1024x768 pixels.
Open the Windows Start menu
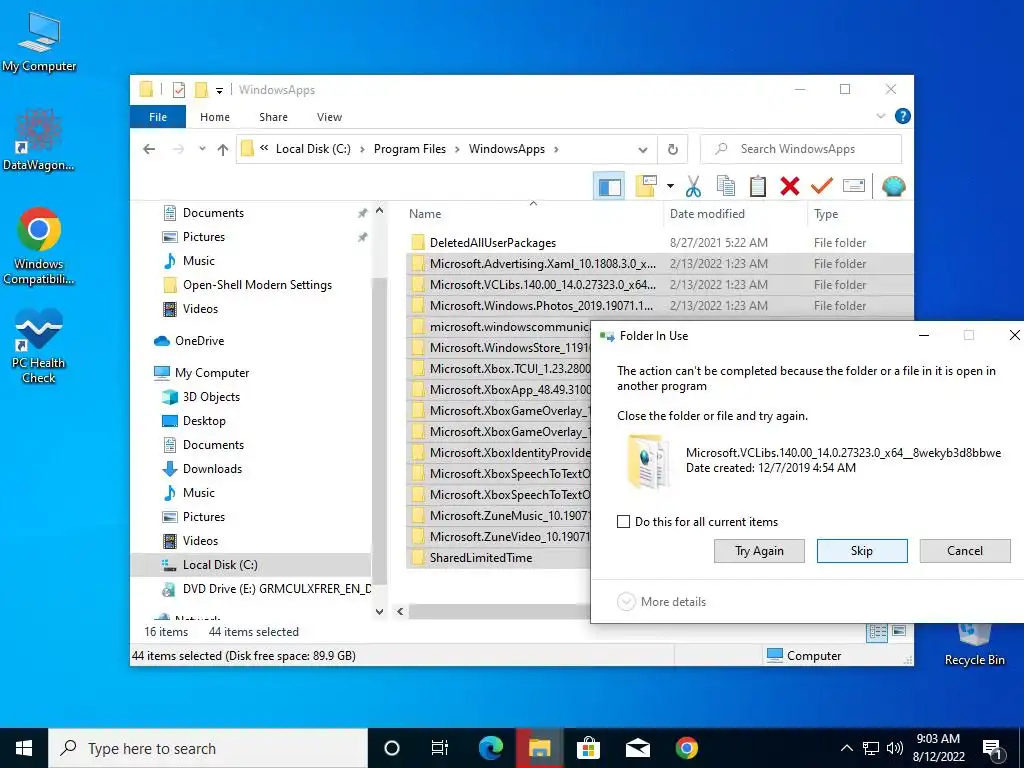[24, 748]
